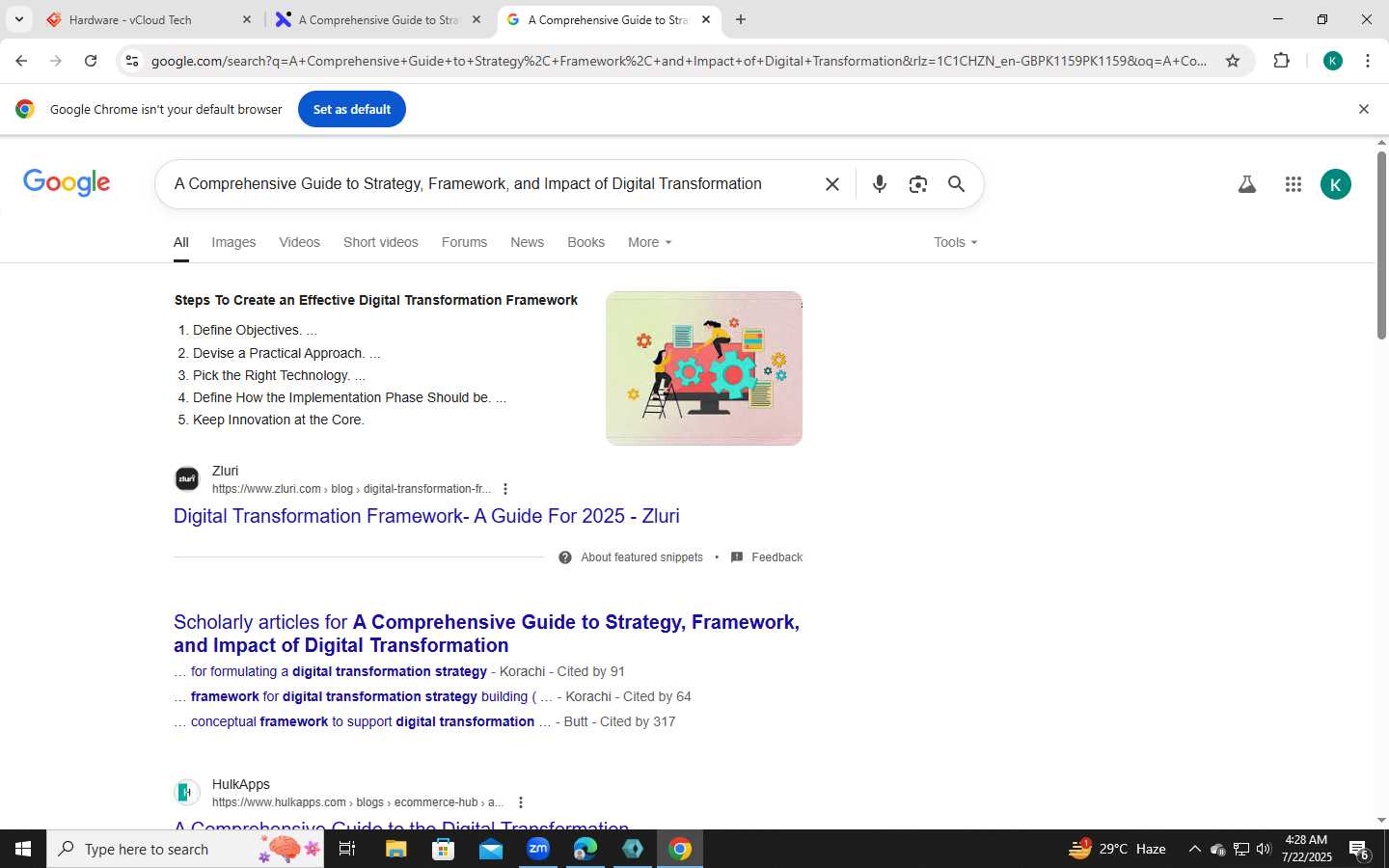Open Microsoft Edge from taskbar
This screenshot has width=1389, height=868.
coord(585,849)
